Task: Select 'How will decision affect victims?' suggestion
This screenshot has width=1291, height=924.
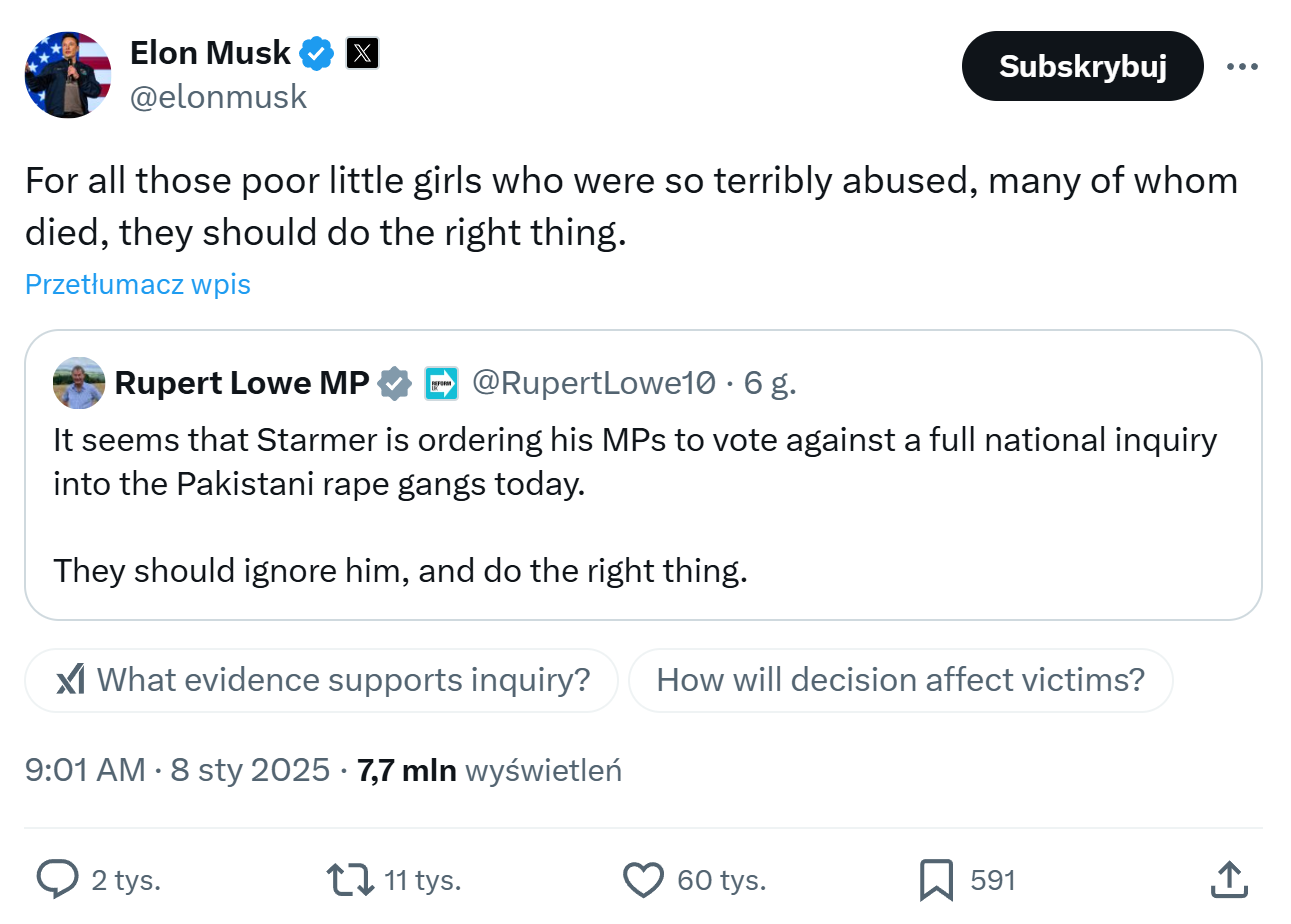Action: pyautogui.click(x=900, y=680)
